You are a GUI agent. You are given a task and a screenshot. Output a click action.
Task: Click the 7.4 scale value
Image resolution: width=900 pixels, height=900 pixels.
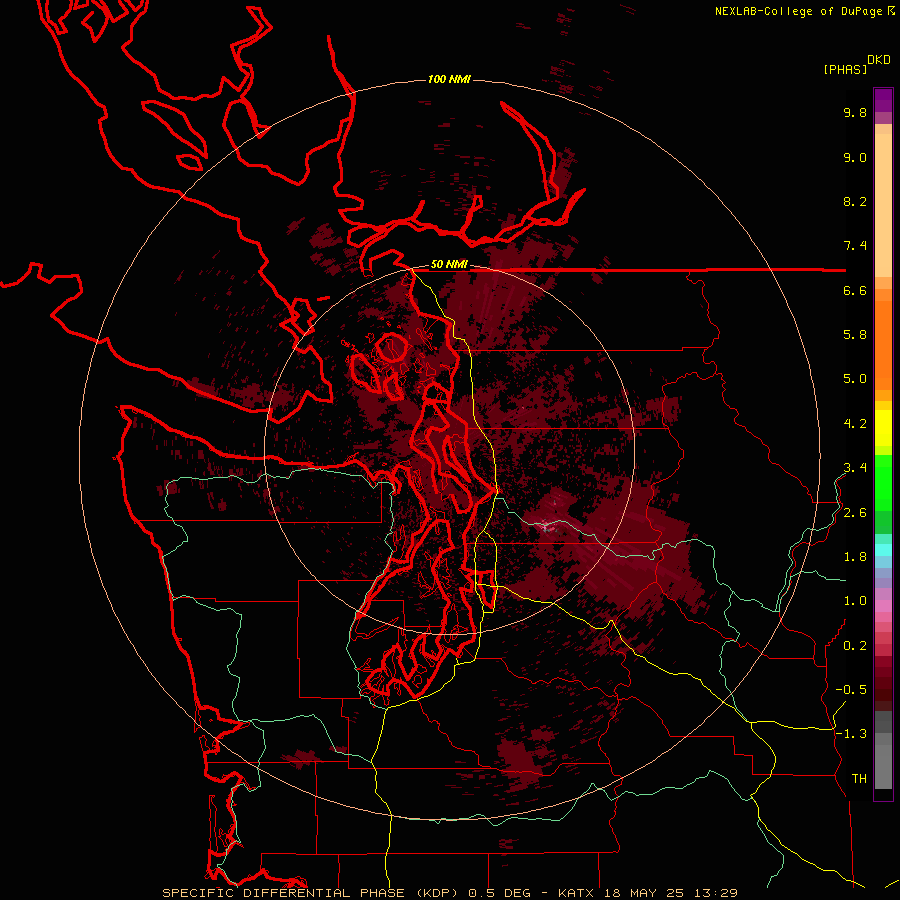[x=855, y=246]
